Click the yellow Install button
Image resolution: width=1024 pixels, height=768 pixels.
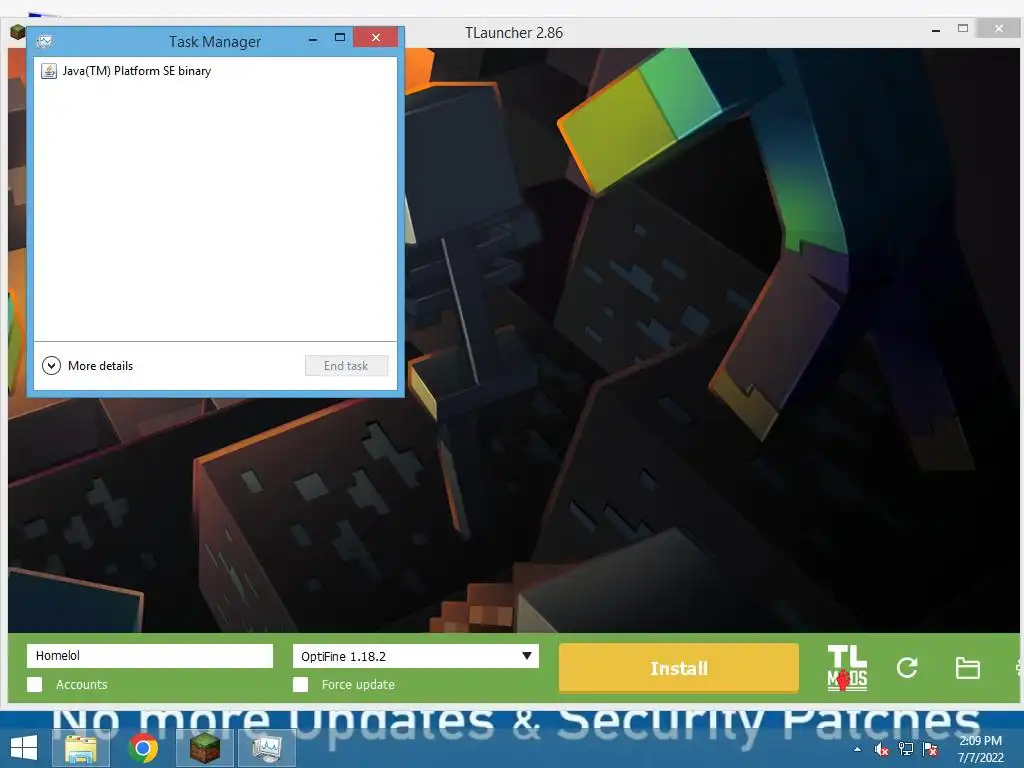click(x=679, y=667)
